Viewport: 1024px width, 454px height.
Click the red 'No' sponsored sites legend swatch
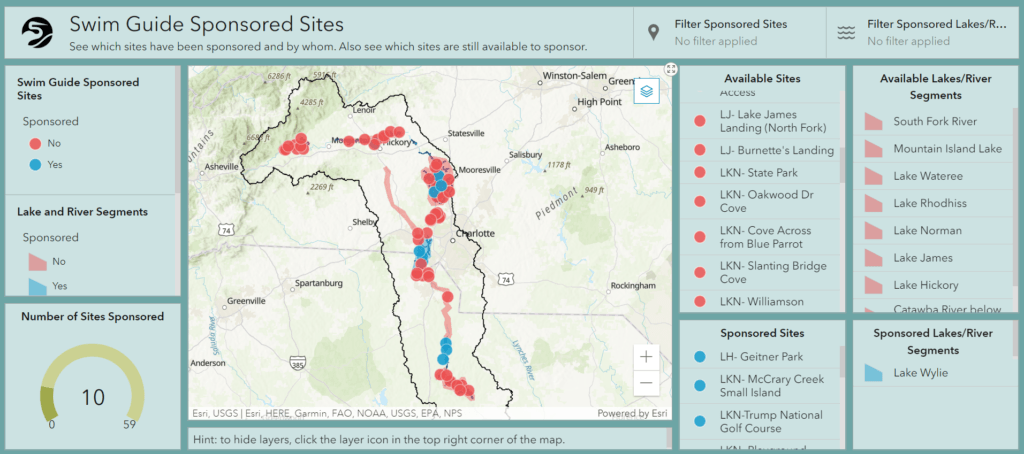point(35,143)
